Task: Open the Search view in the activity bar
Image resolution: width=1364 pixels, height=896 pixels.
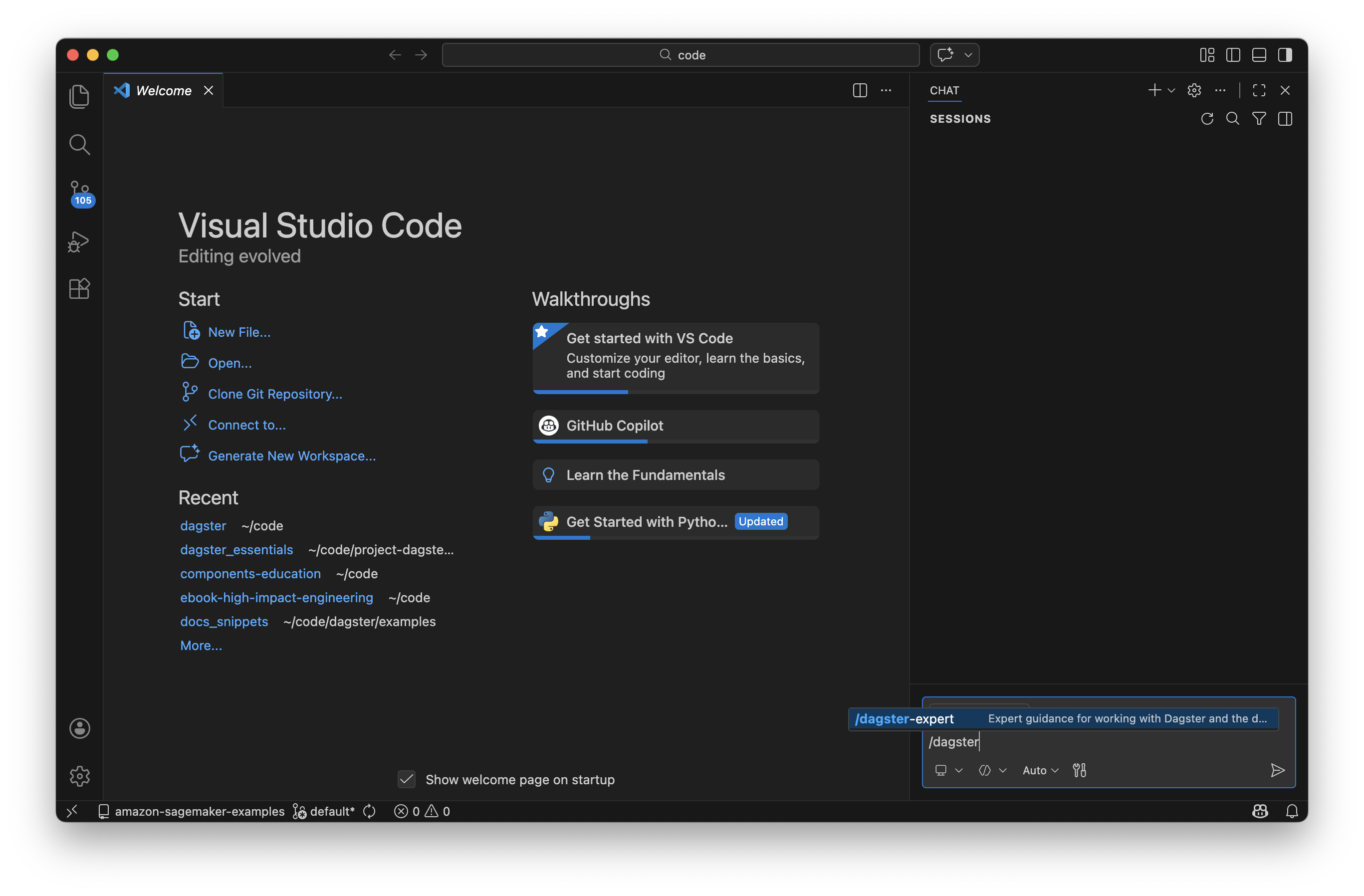Action: tap(79, 145)
